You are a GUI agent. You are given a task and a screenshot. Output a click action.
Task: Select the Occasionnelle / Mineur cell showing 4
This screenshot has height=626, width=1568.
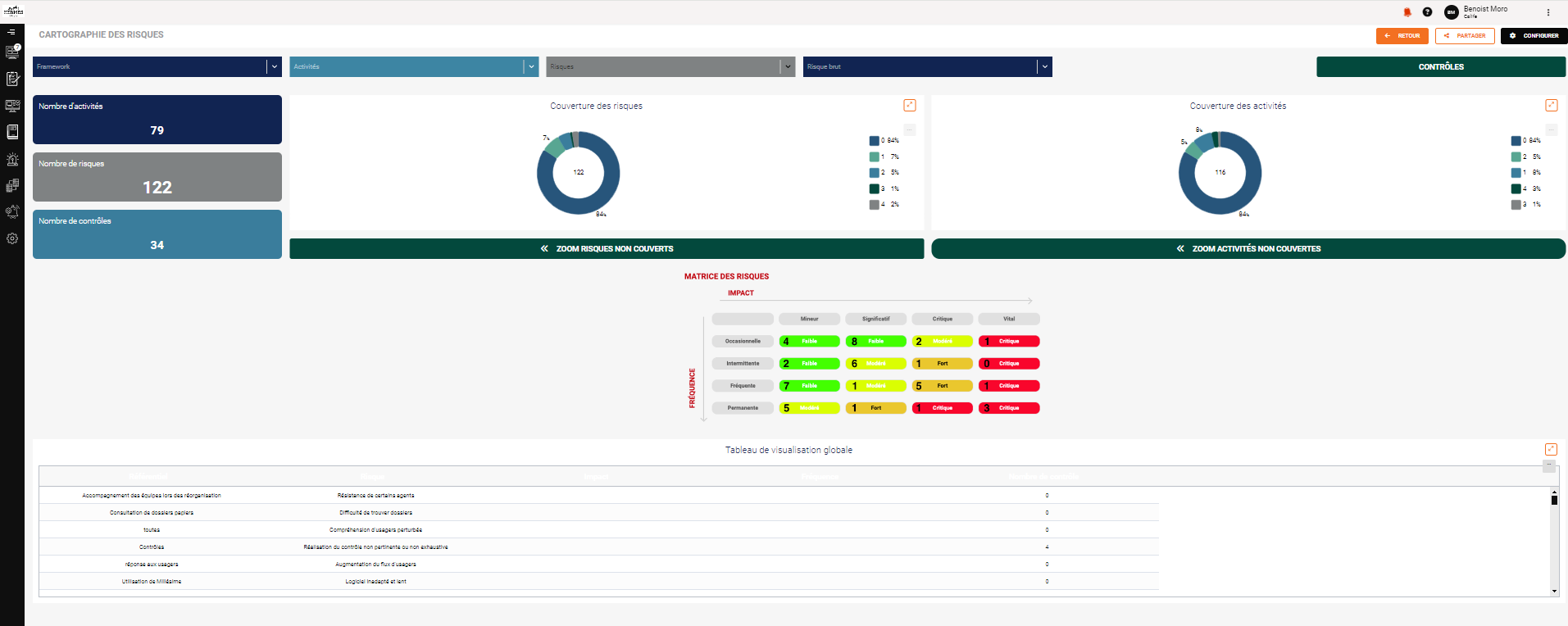[809, 342]
